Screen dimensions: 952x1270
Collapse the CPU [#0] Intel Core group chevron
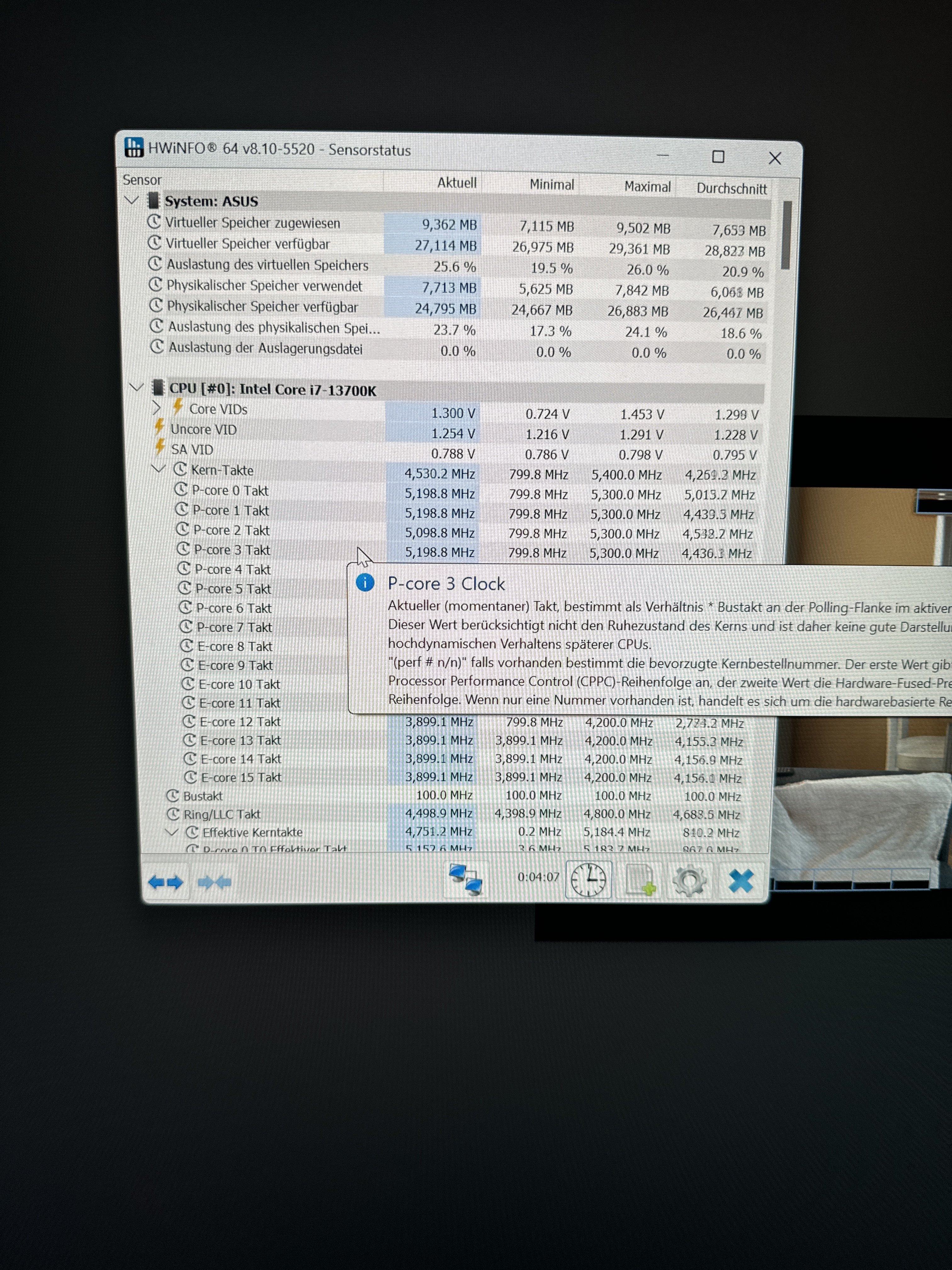pyautogui.click(x=137, y=387)
